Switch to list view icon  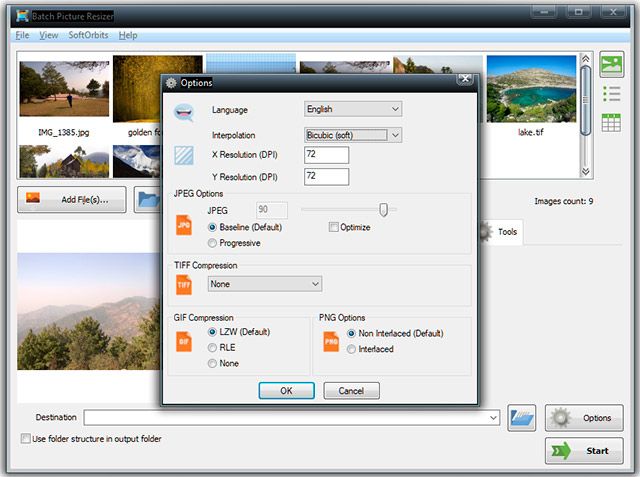tap(610, 94)
